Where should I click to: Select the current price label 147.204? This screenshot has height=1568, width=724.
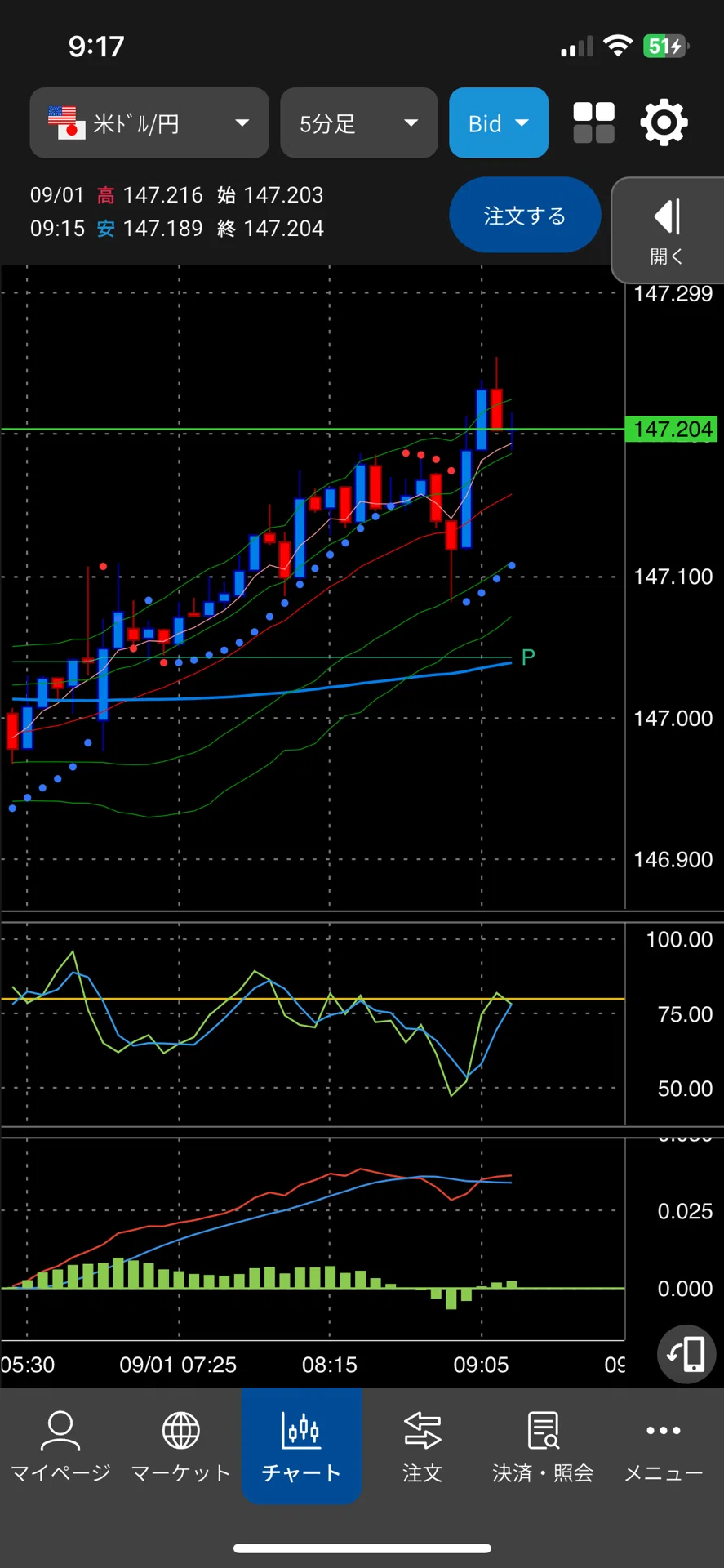coord(672,429)
